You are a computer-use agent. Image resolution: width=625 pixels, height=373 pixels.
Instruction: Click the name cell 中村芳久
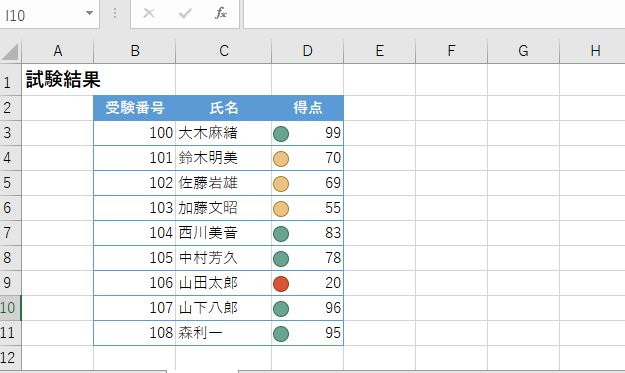point(224,258)
